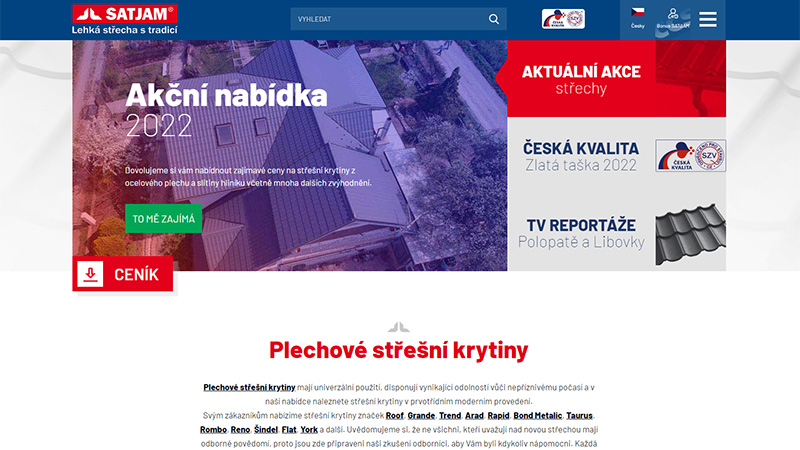Download the Ceník price list
This screenshot has height=450, width=800.
pos(122,274)
